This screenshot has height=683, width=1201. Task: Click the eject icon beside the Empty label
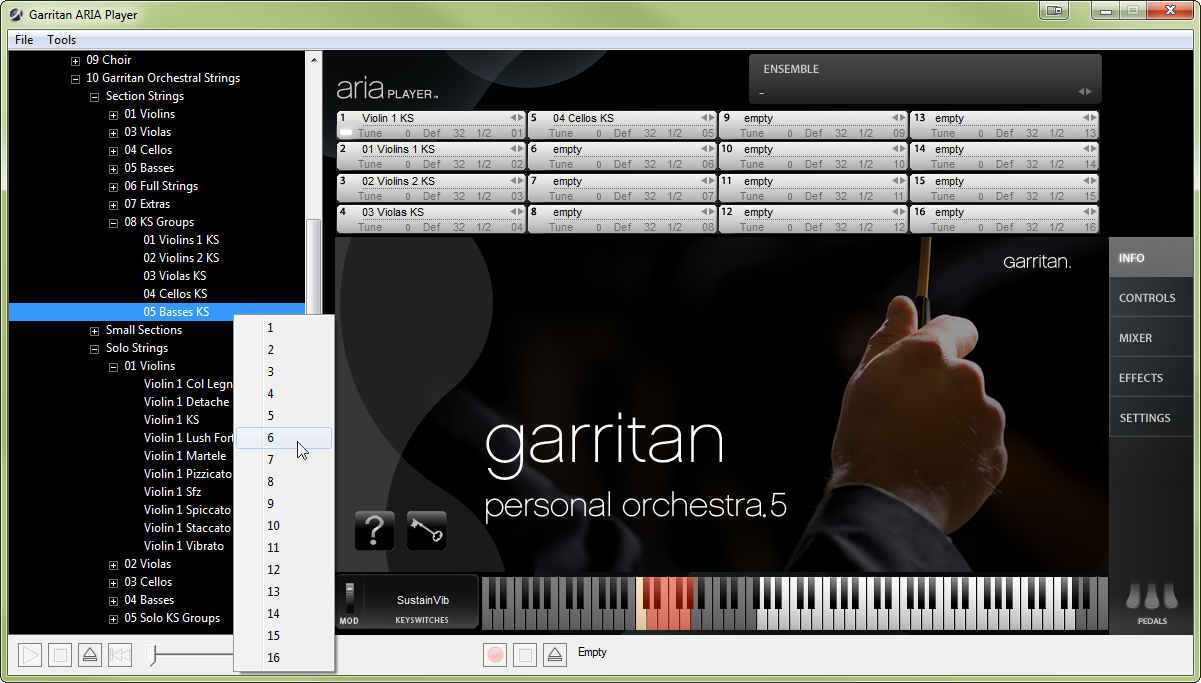[555, 655]
